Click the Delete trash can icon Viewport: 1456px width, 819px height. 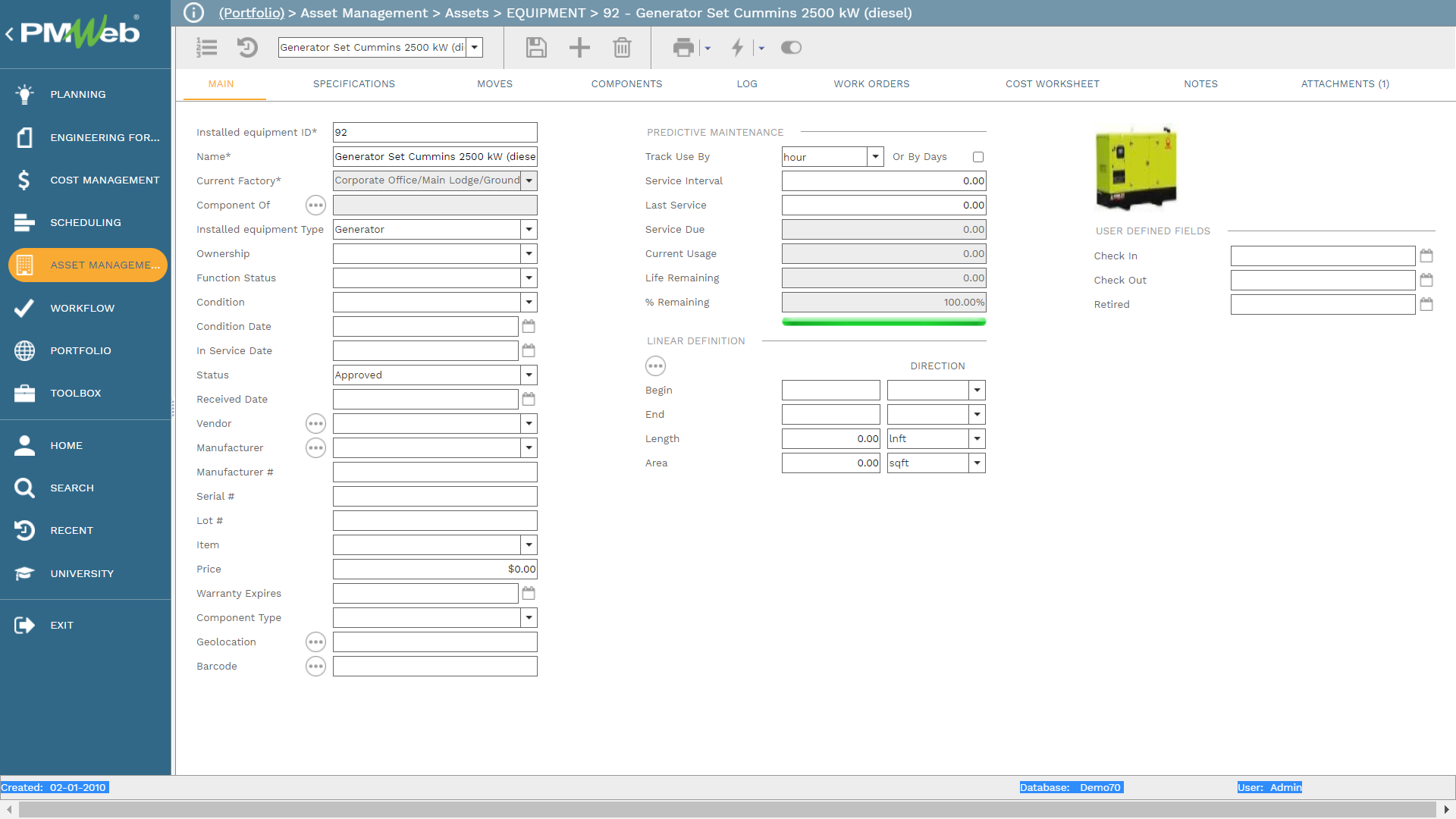pos(622,48)
